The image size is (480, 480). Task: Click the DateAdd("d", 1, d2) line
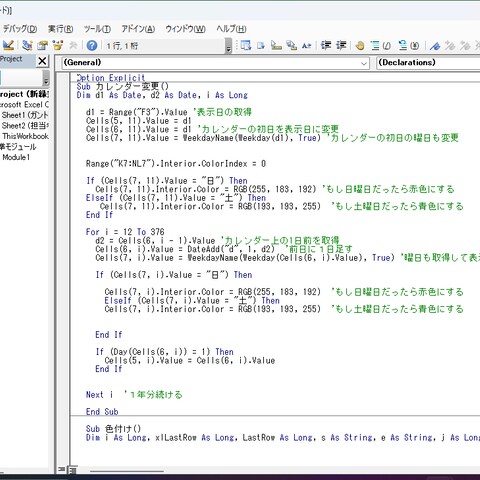click(x=224, y=249)
